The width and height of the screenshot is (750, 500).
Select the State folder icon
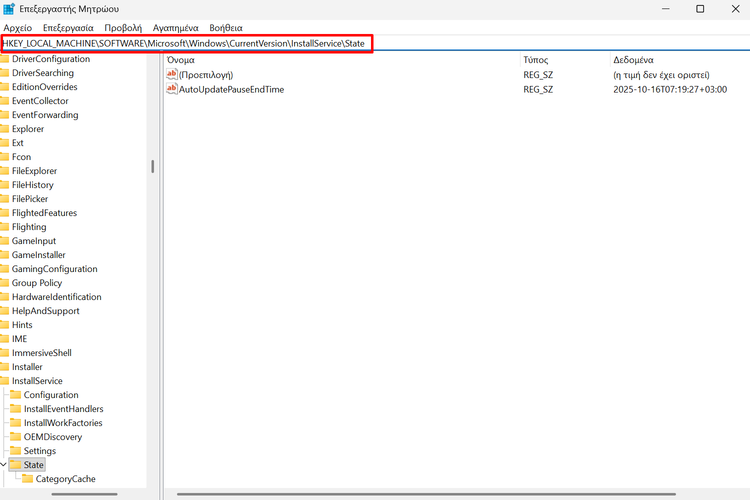pyautogui.click(x=16, y=465)
